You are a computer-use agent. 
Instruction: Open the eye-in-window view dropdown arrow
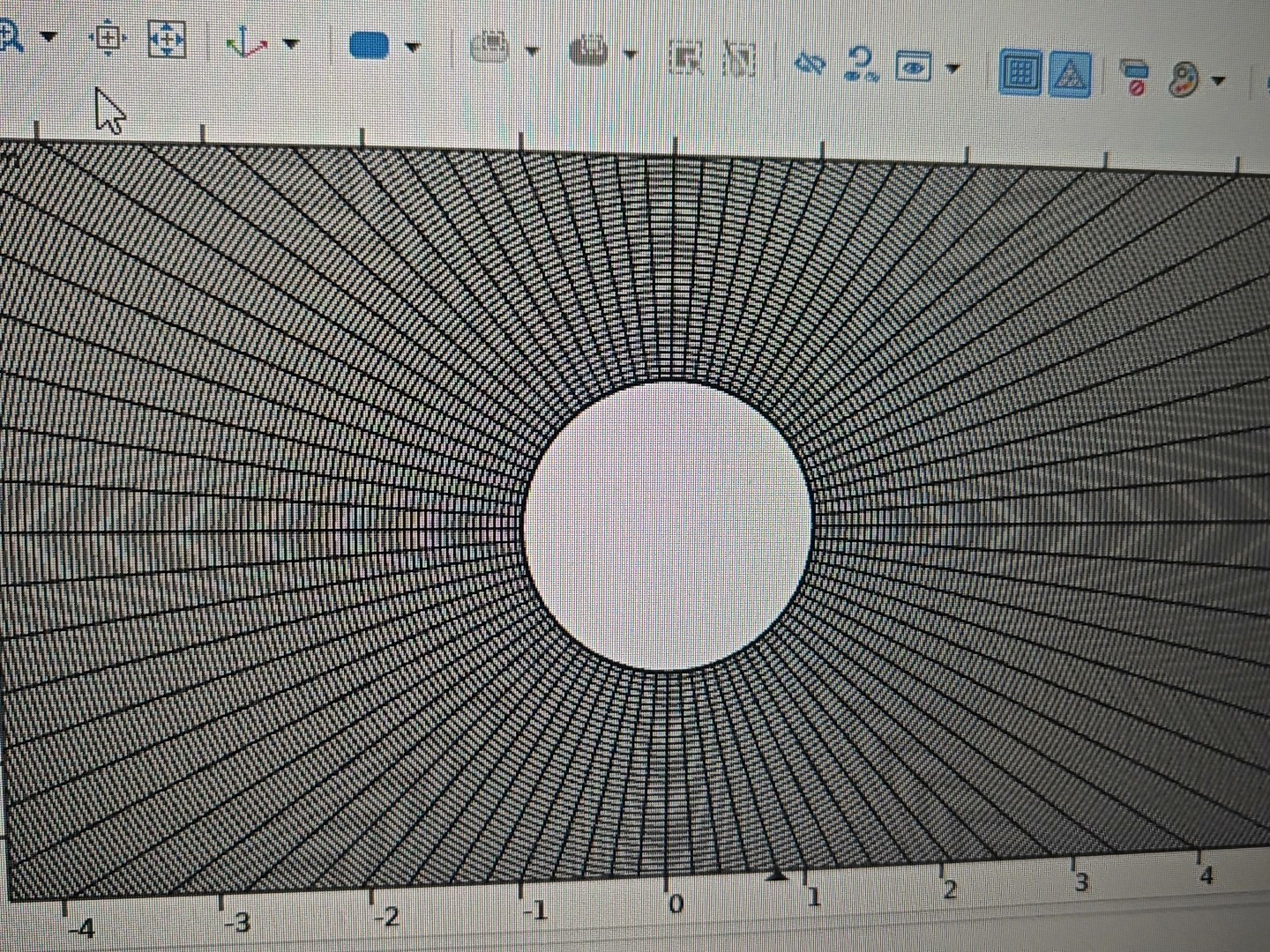click(x=952, y=67)
